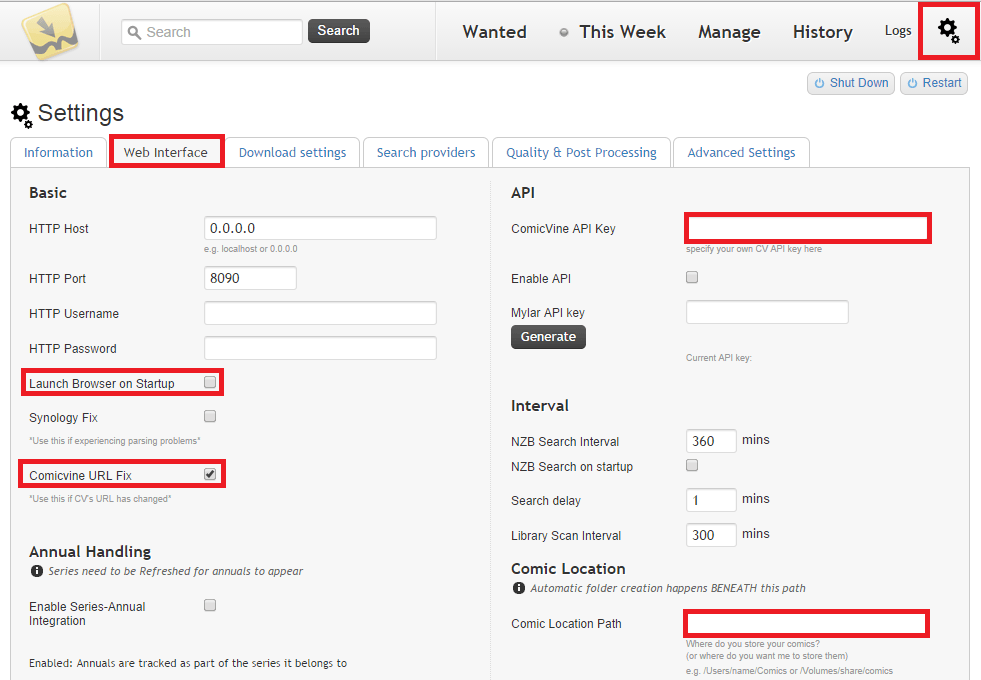This screenshot has height=680, width=981.
Task: Click the ComicVine API Key field
Action: point(807,228)
